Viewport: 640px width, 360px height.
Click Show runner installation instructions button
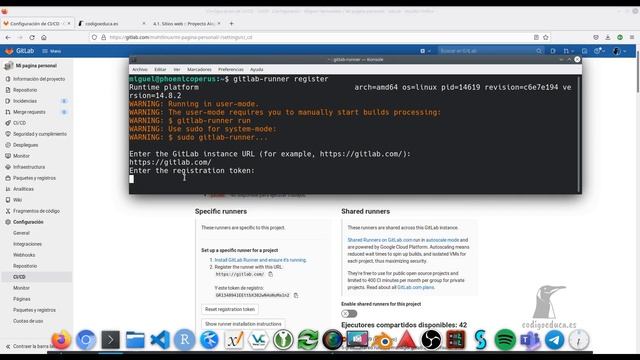(x=243, y=324)
